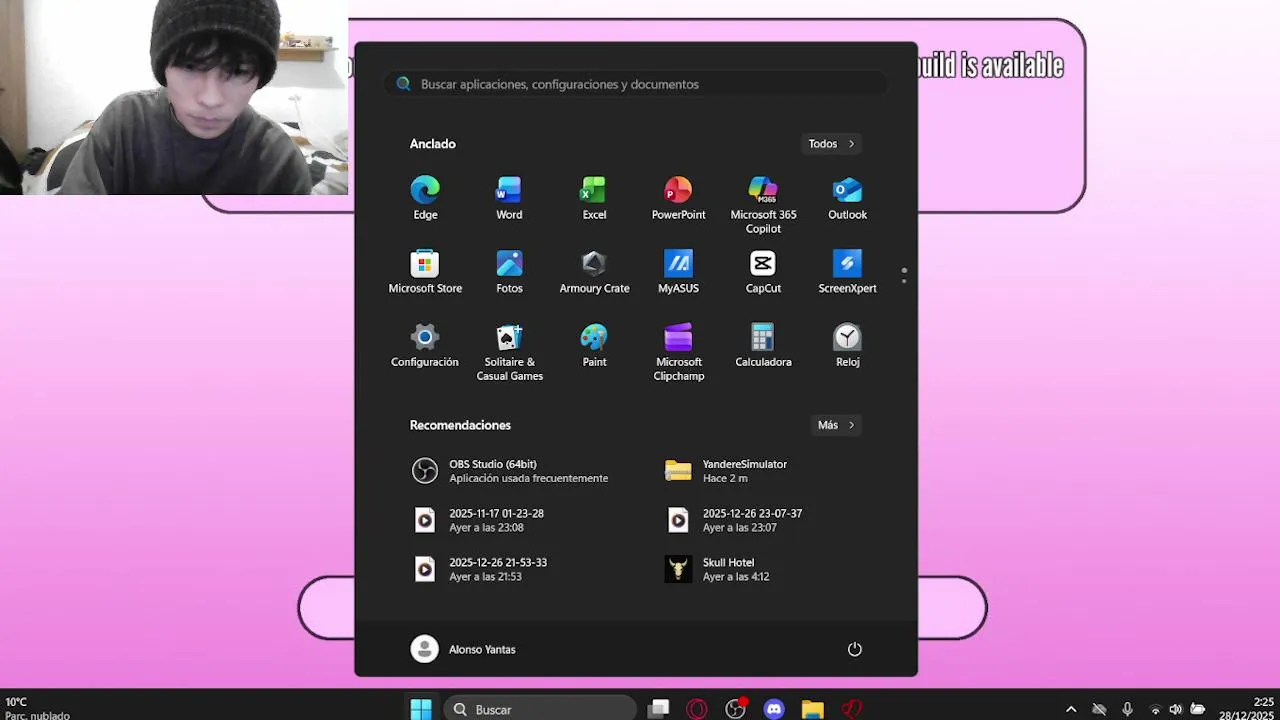Open the power options button
Image resolution: width=1280 pixels, height=720 pixels.
855,649
